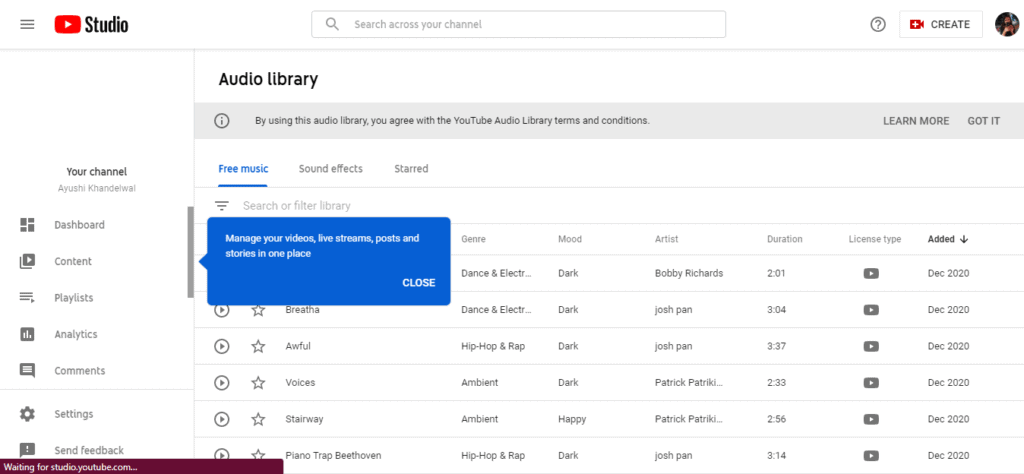Click the filter icon beside library search
Image resolution: width=1024 pixels, height=474 pixels.
point(222,206)
